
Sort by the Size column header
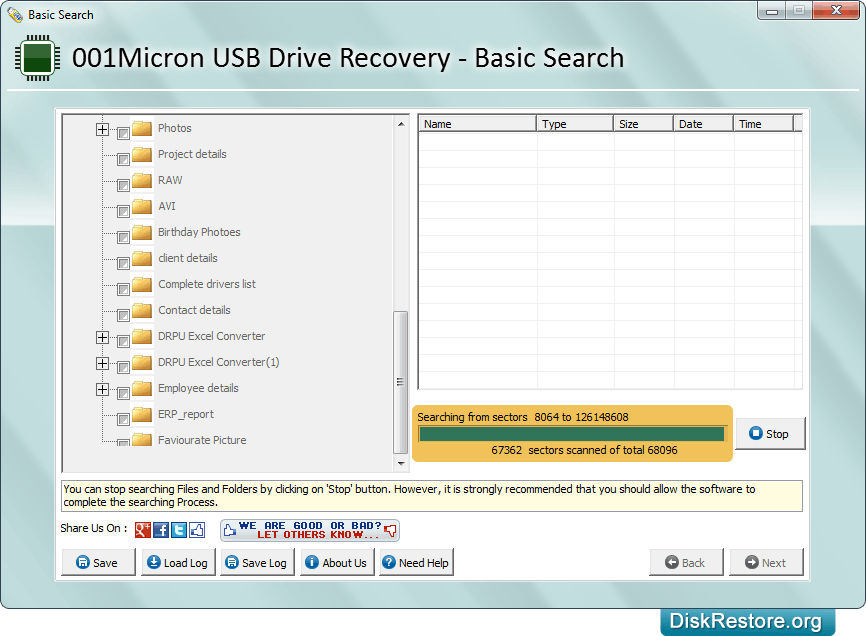(643, 124)
